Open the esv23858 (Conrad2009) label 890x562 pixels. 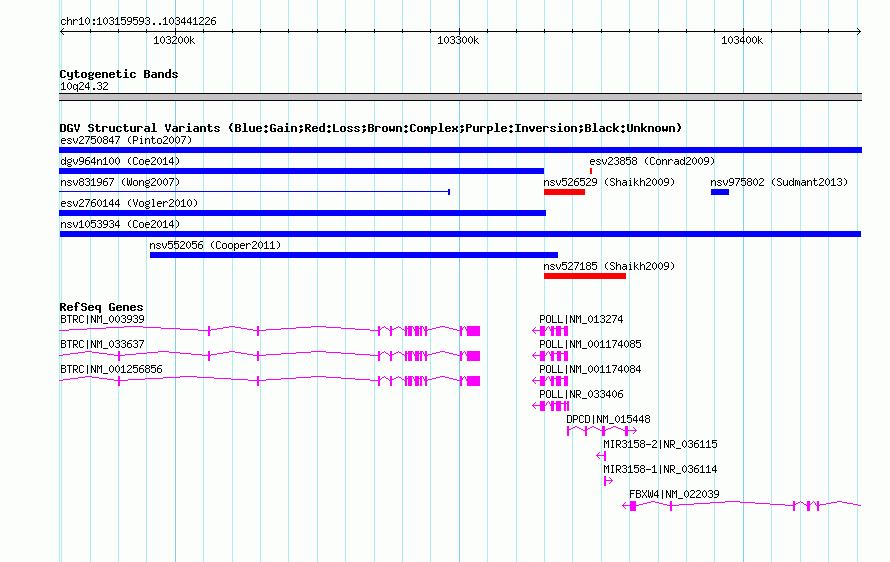pos(652,161)
